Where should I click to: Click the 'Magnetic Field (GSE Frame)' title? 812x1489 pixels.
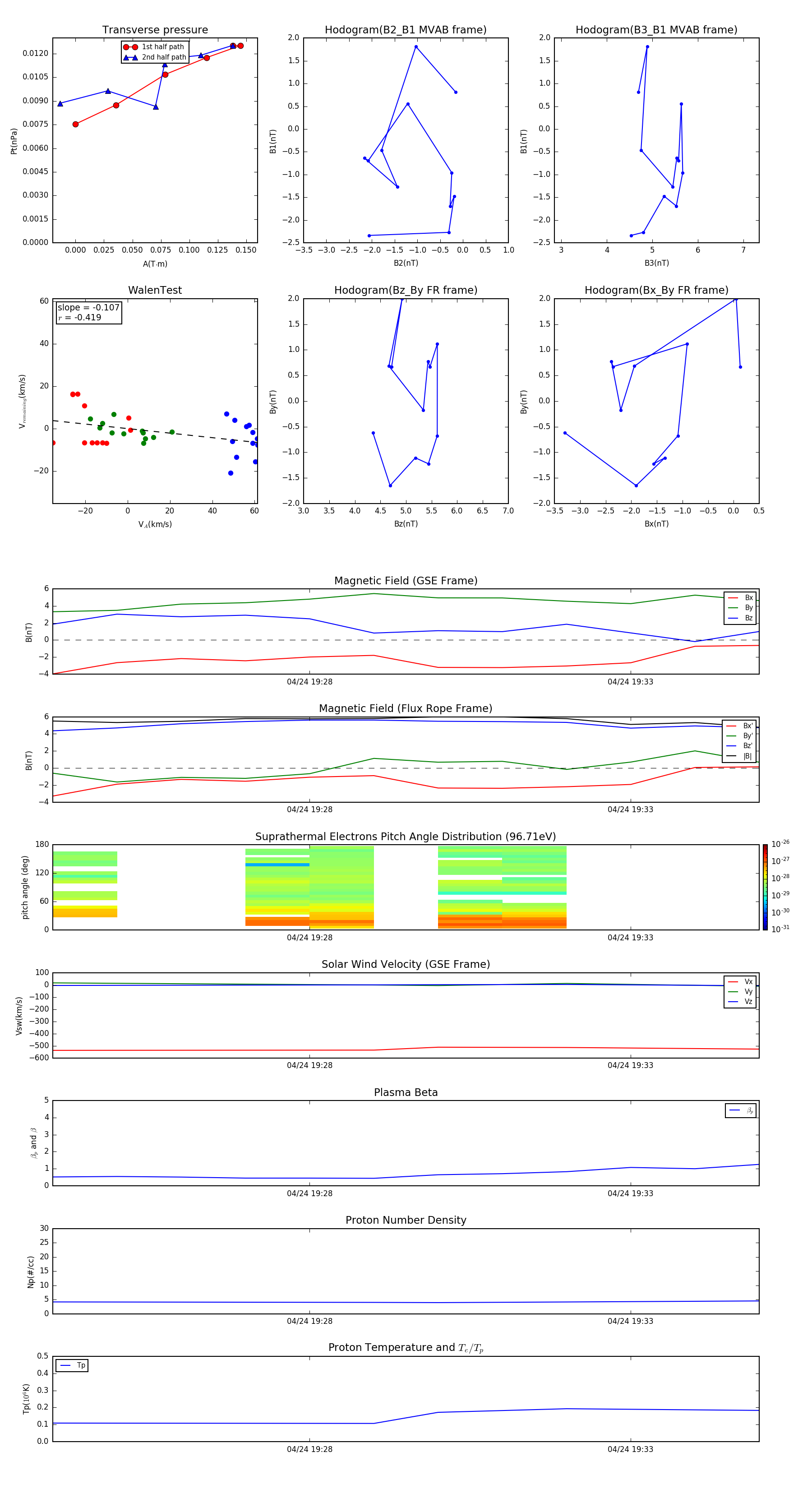(x=406, y=581)
